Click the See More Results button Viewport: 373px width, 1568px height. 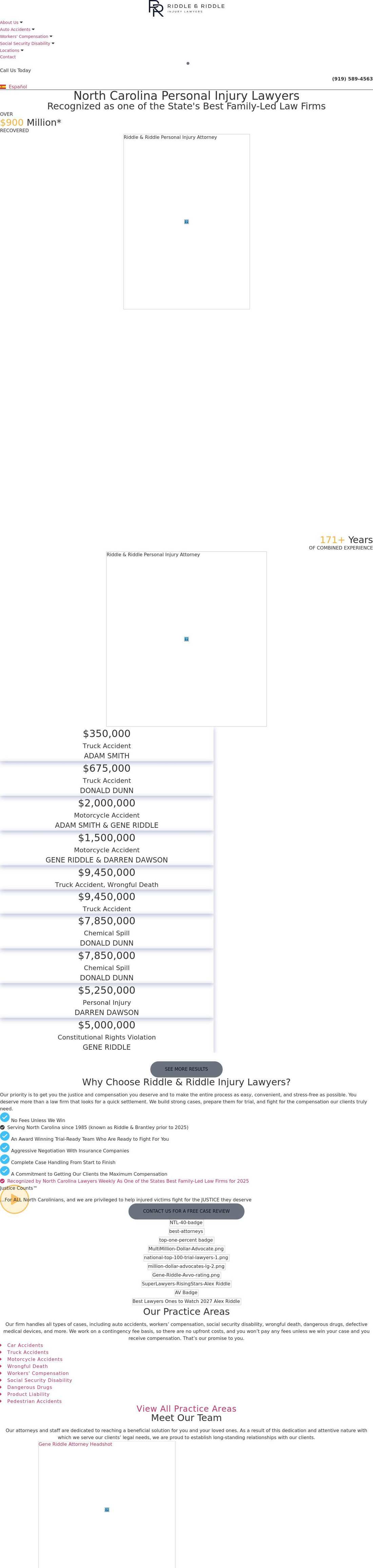click(x=186, y=1069)
